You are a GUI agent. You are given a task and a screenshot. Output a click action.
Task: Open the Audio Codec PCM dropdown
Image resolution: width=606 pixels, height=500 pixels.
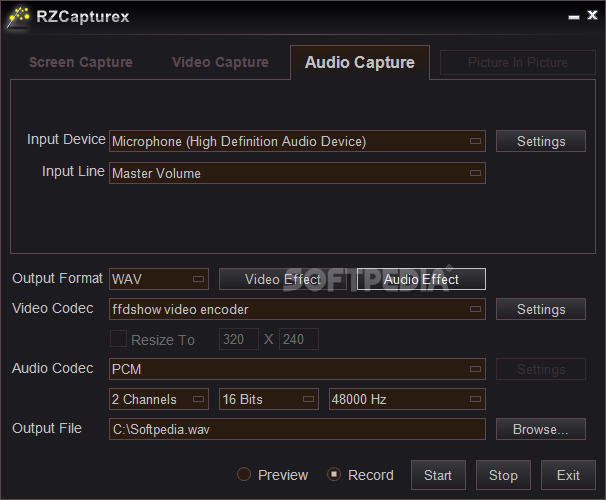tap(297, 369)
